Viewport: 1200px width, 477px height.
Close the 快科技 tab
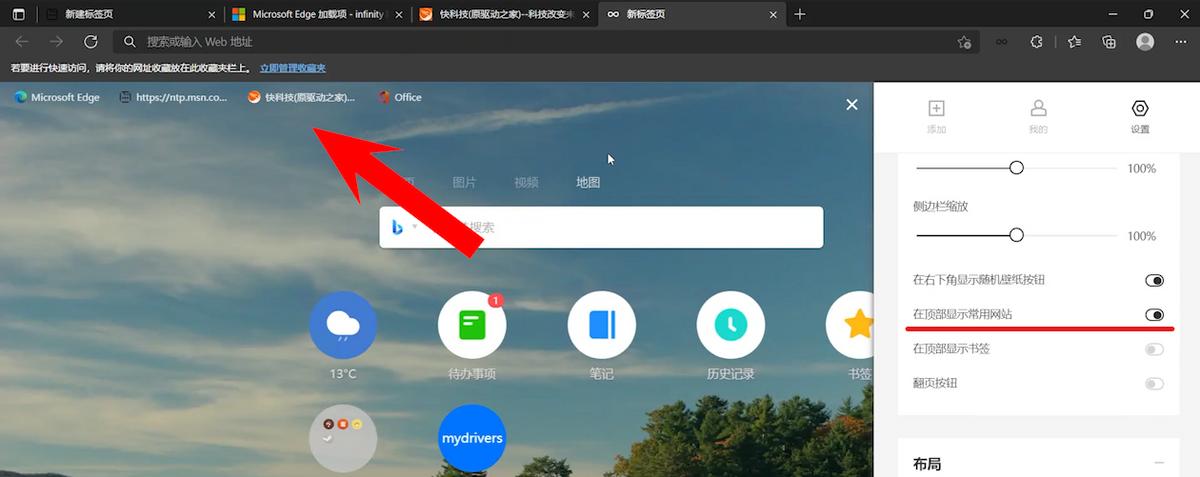pyautogui.click(x=584, y=14)
